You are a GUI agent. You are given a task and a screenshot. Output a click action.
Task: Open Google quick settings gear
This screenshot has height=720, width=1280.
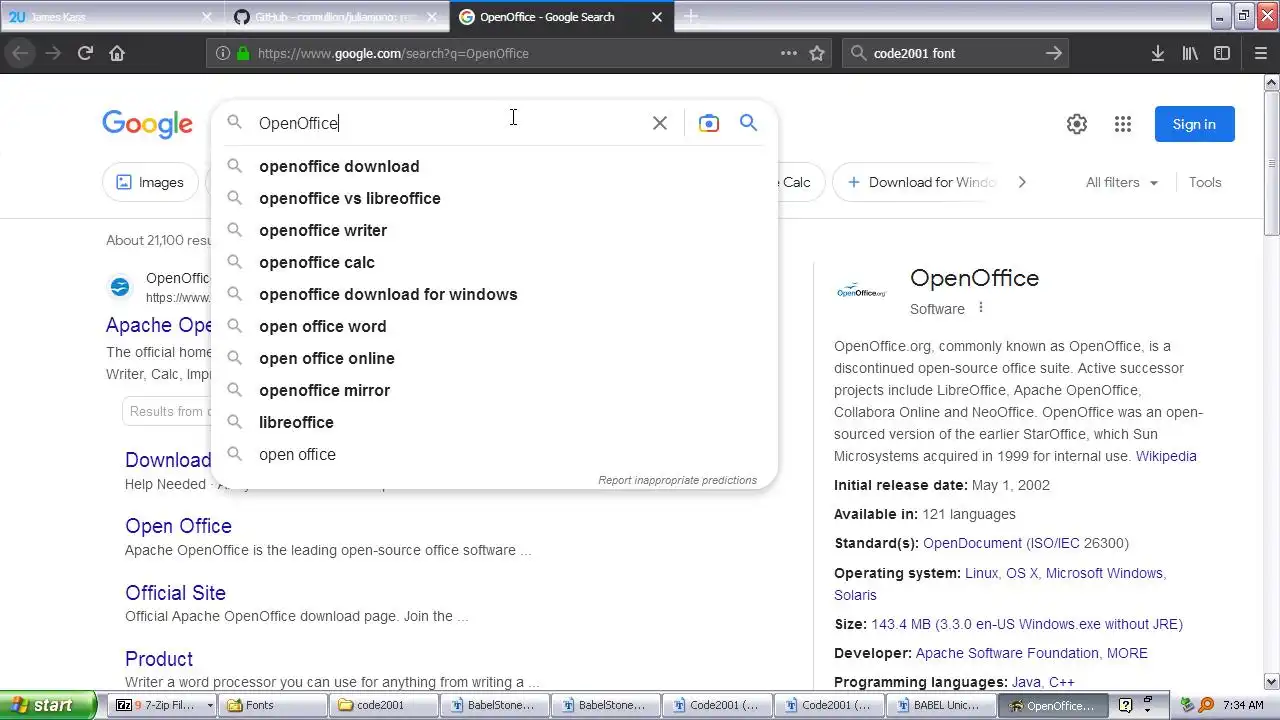[x=1077, y=124]
